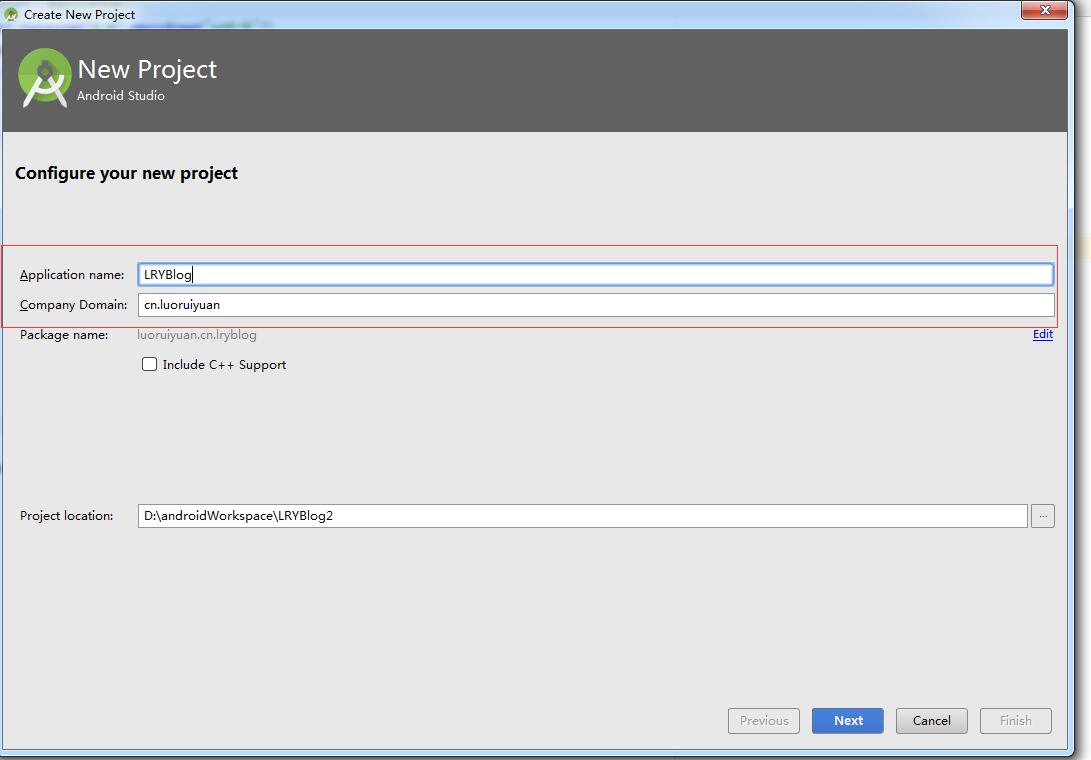Click the Previous button
The width and height of the screenshot is (1091, 760).
(764, 720)
